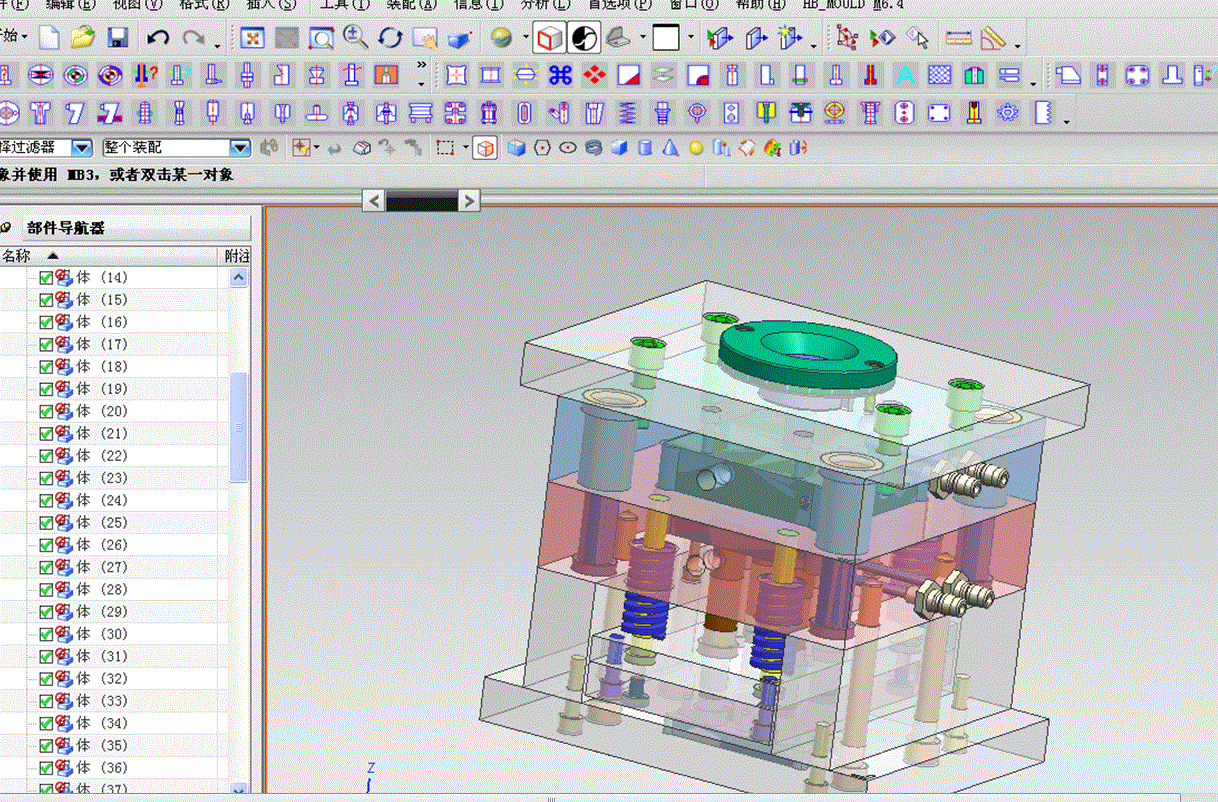Click the dark slider between the arrows

point(421,202)
